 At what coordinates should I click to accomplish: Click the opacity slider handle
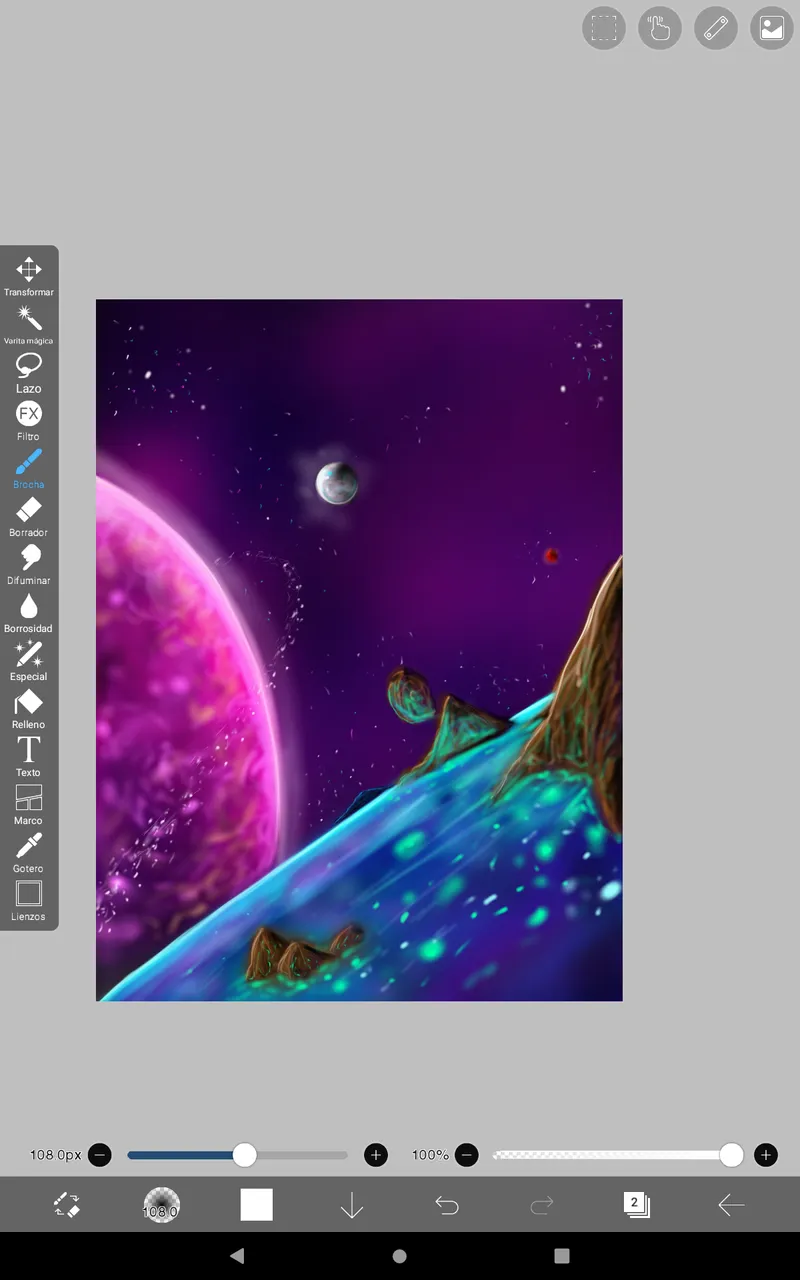(x=731, y=1155)
